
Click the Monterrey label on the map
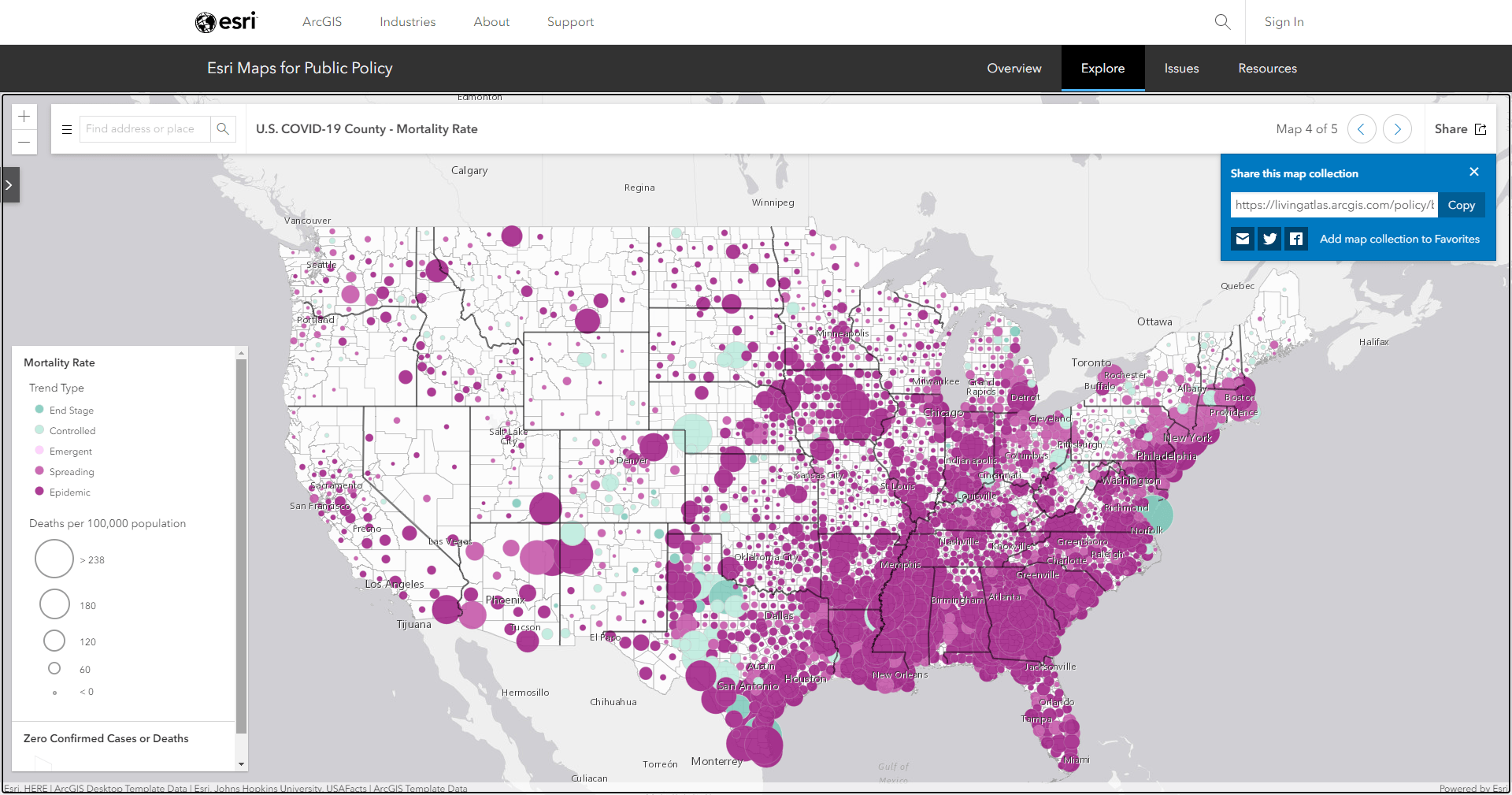pyautogui.click(x=717, y=761)
